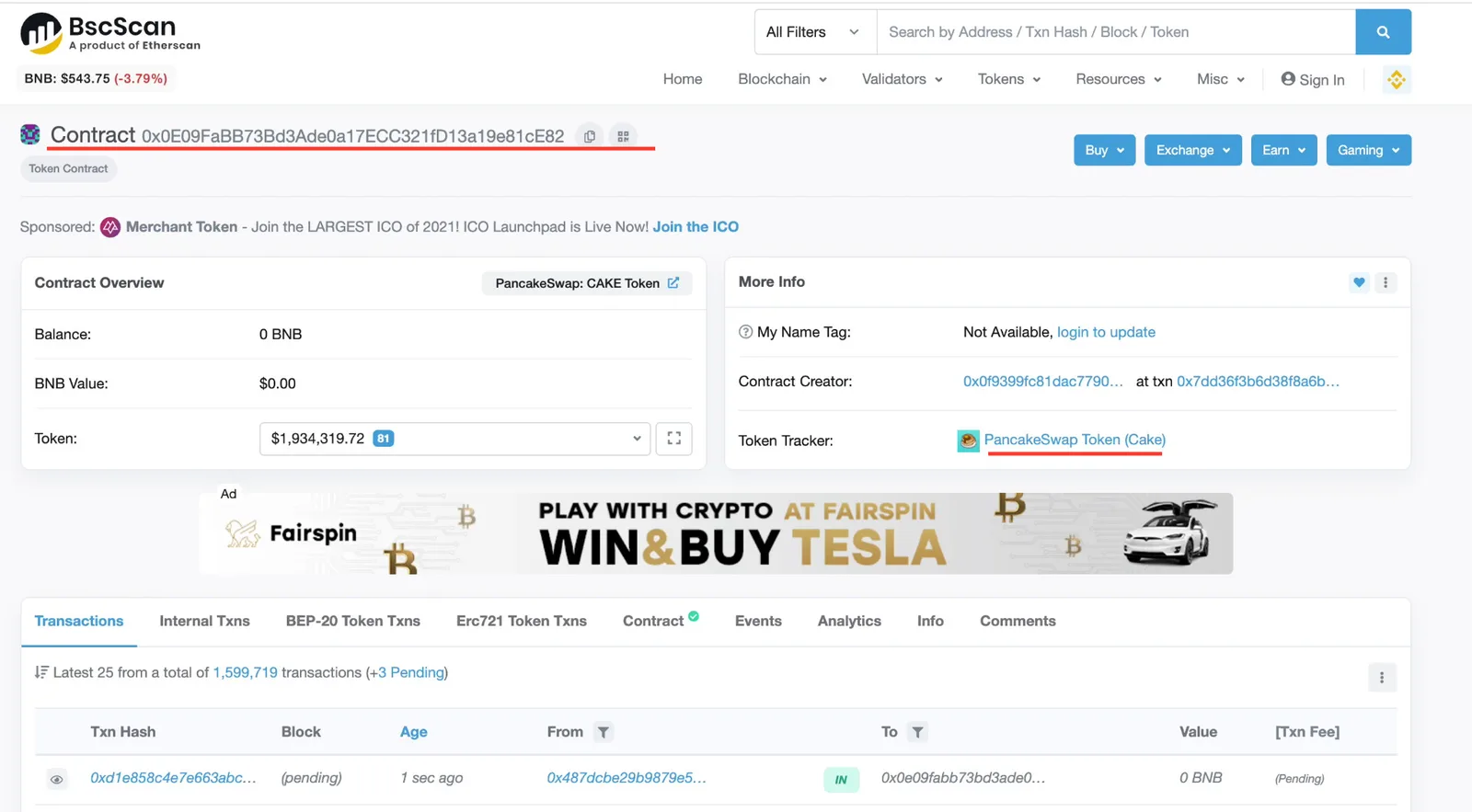Viewport: 1472px width, 812px height.
Task: Click the user icon beside Sign In
Action: 1288,79
